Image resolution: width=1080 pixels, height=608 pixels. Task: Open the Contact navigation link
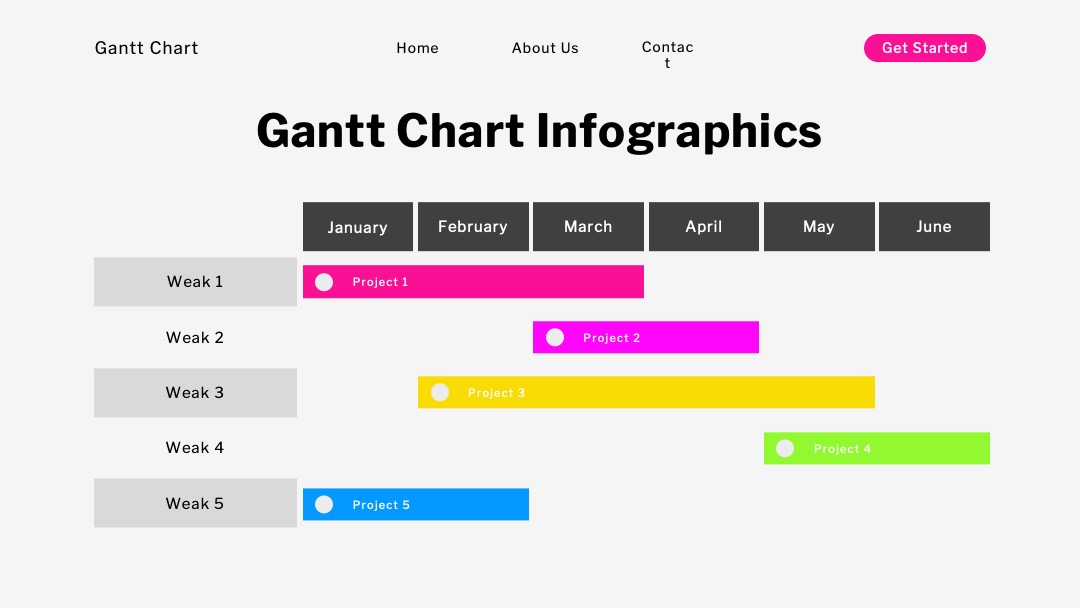coord(667,54)
